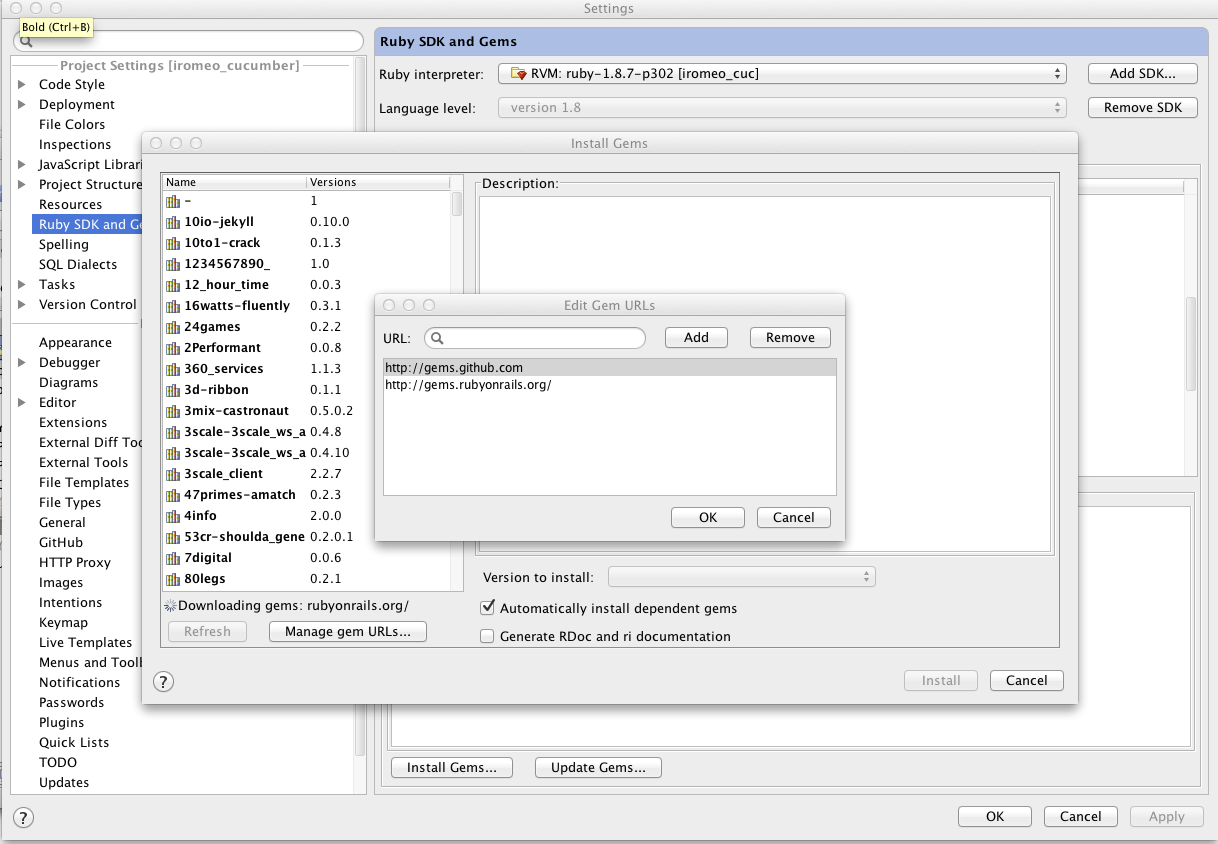Click the gem icon next to 4info
Image resolution: width=1218 pixels, height=844 pixels.
click(173, 516)
